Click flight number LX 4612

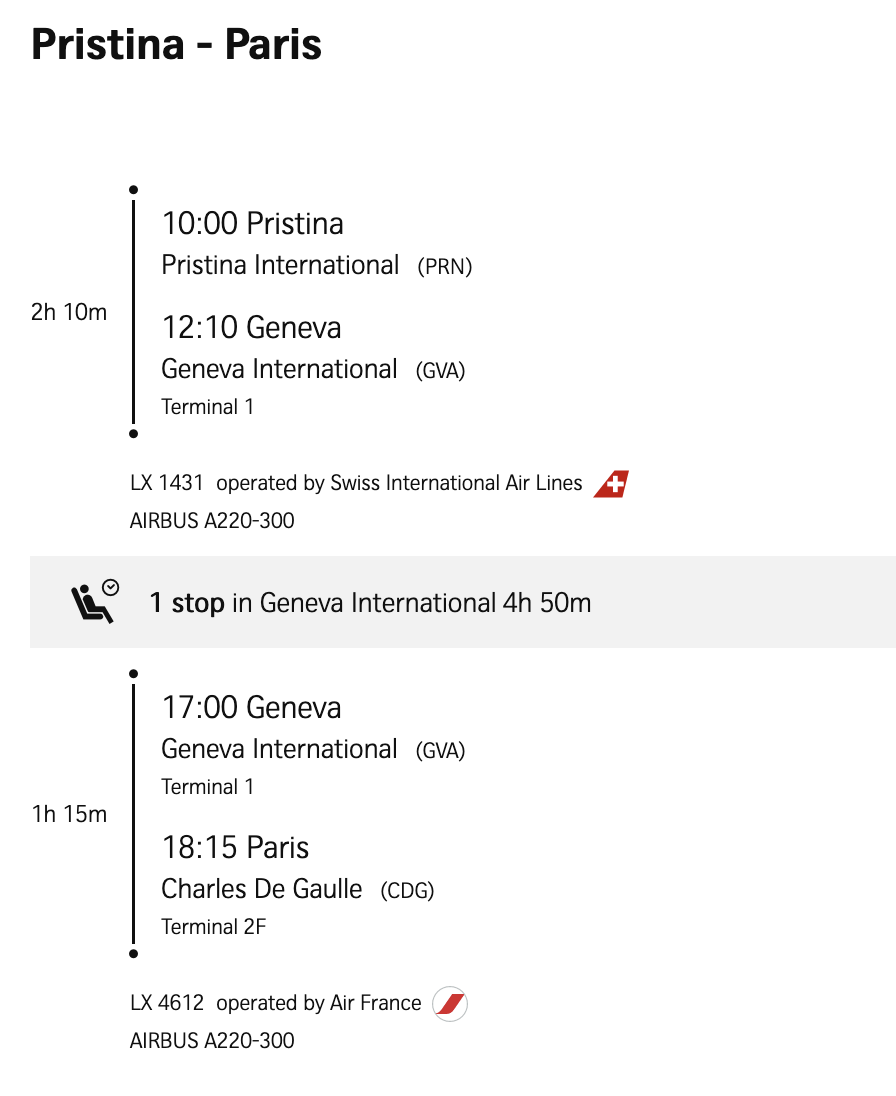pos(167,1003)
